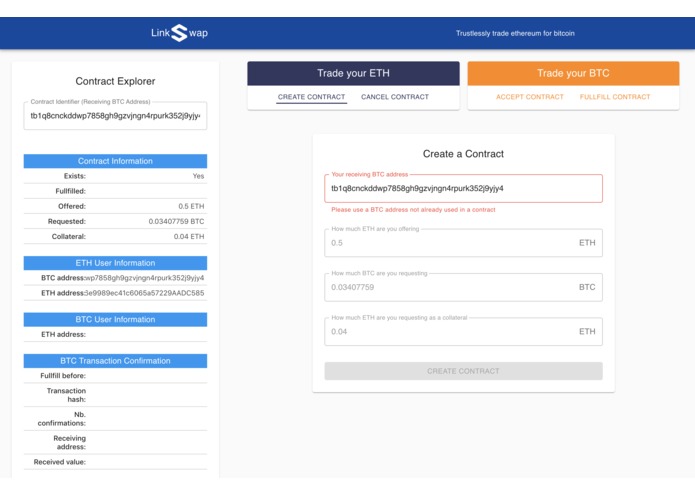
Task: Click the BTC Transaction Confirmation header
Action: coord(115,361)
